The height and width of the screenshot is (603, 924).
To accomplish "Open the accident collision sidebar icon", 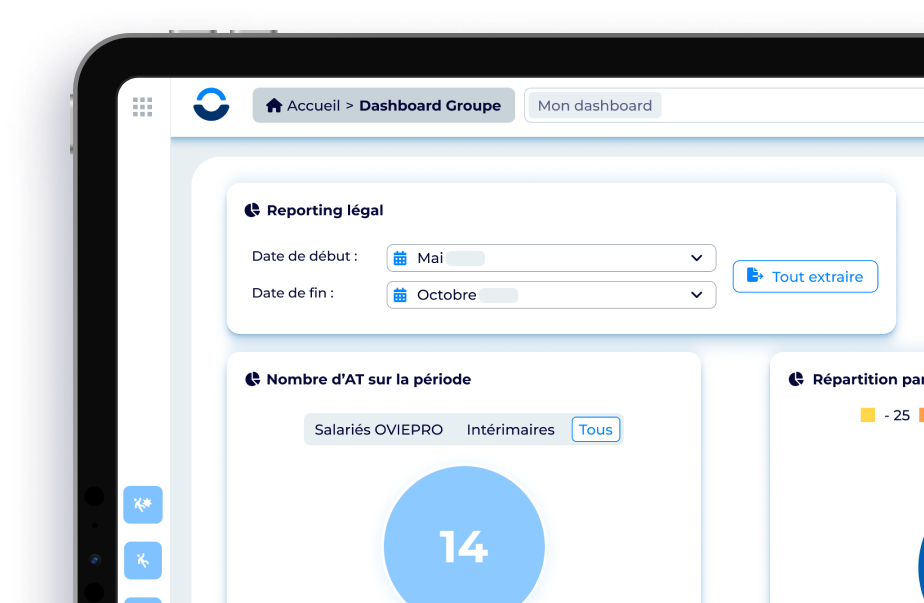I will click(143, 505).
